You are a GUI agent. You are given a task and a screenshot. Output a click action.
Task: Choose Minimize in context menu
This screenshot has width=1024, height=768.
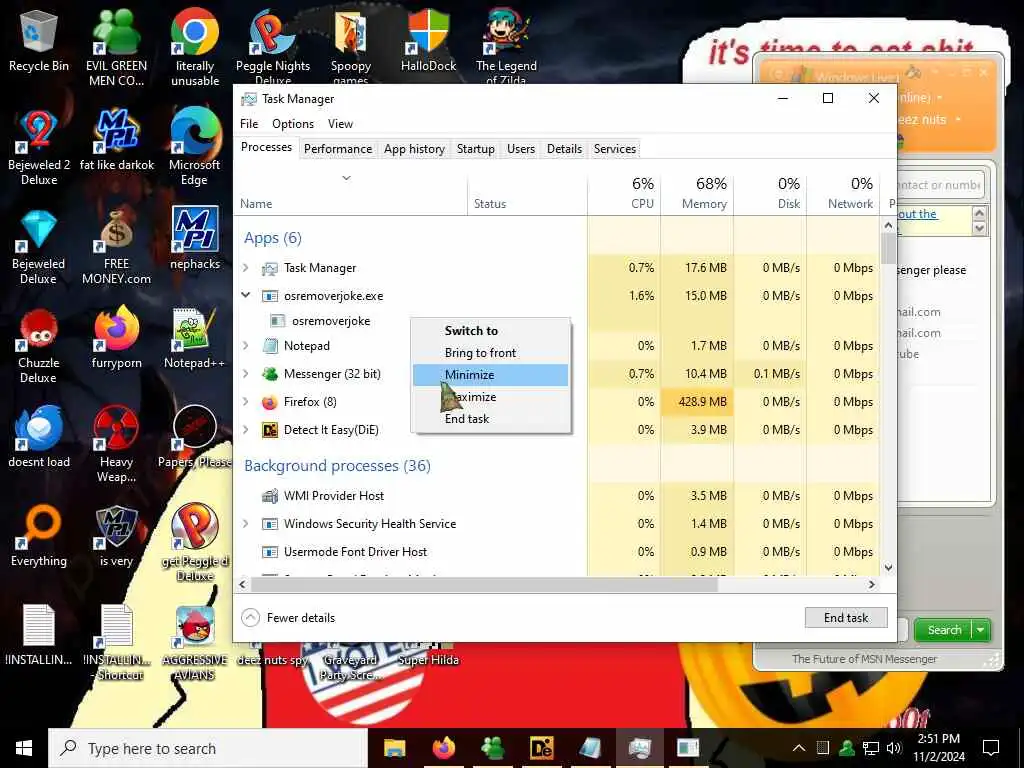(x=490, y=375)
